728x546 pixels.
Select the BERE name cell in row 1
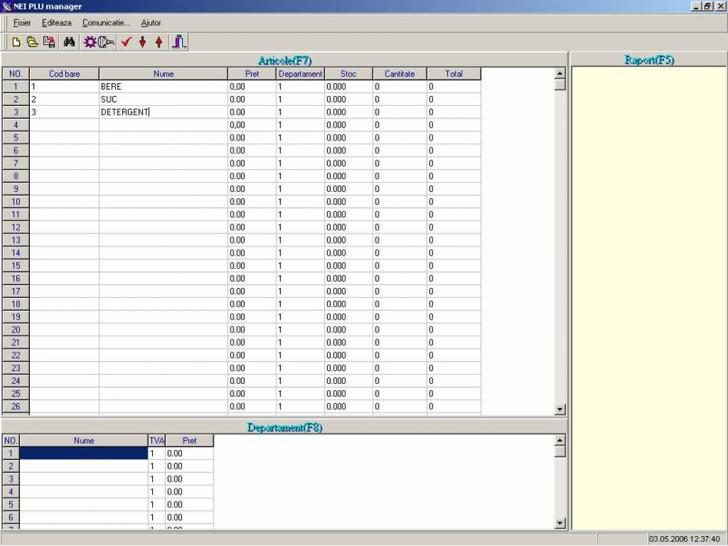tap(163, 87)
